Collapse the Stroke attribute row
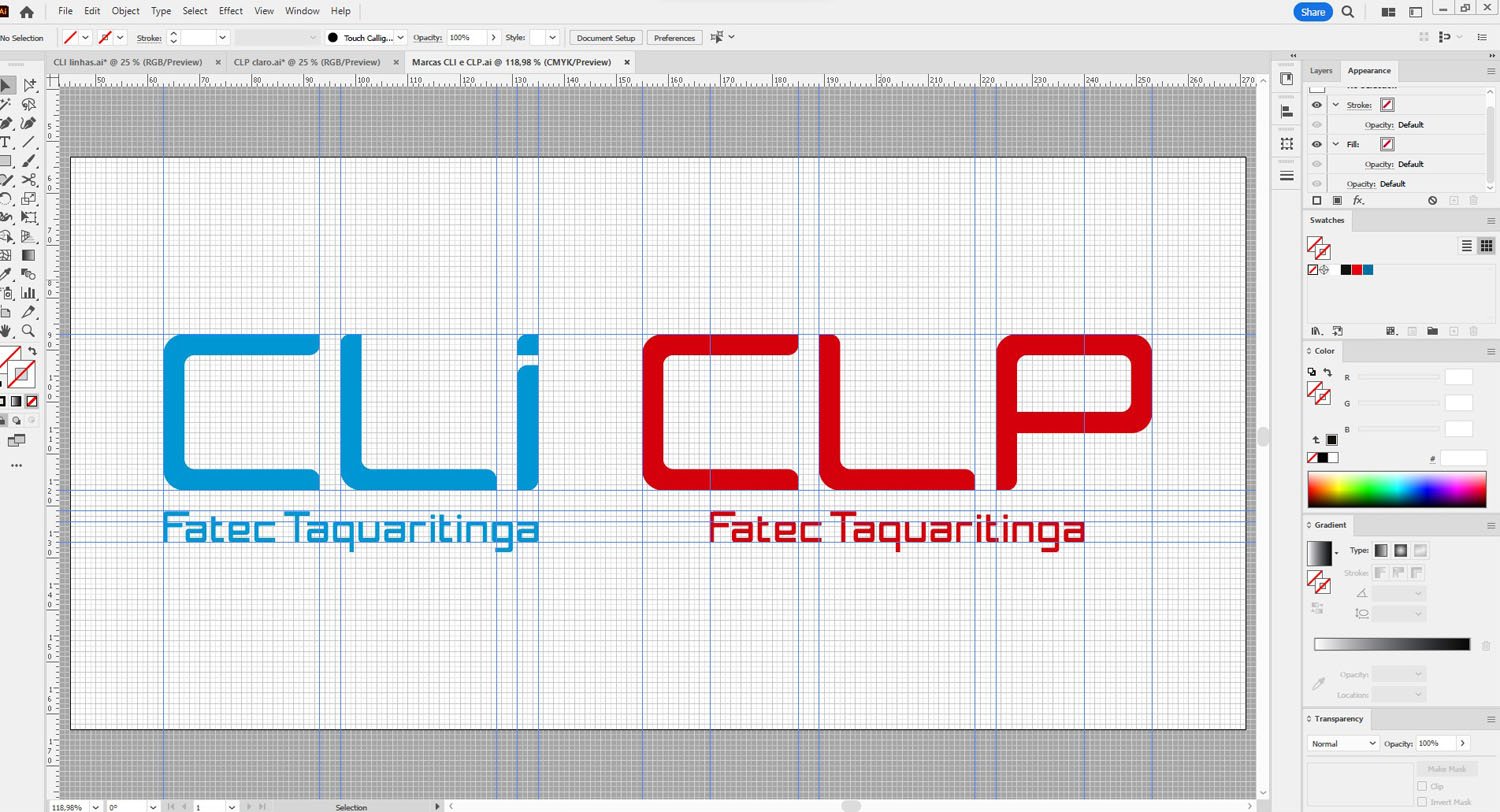Viewport: 1500px width, 812px height. 1335,105
